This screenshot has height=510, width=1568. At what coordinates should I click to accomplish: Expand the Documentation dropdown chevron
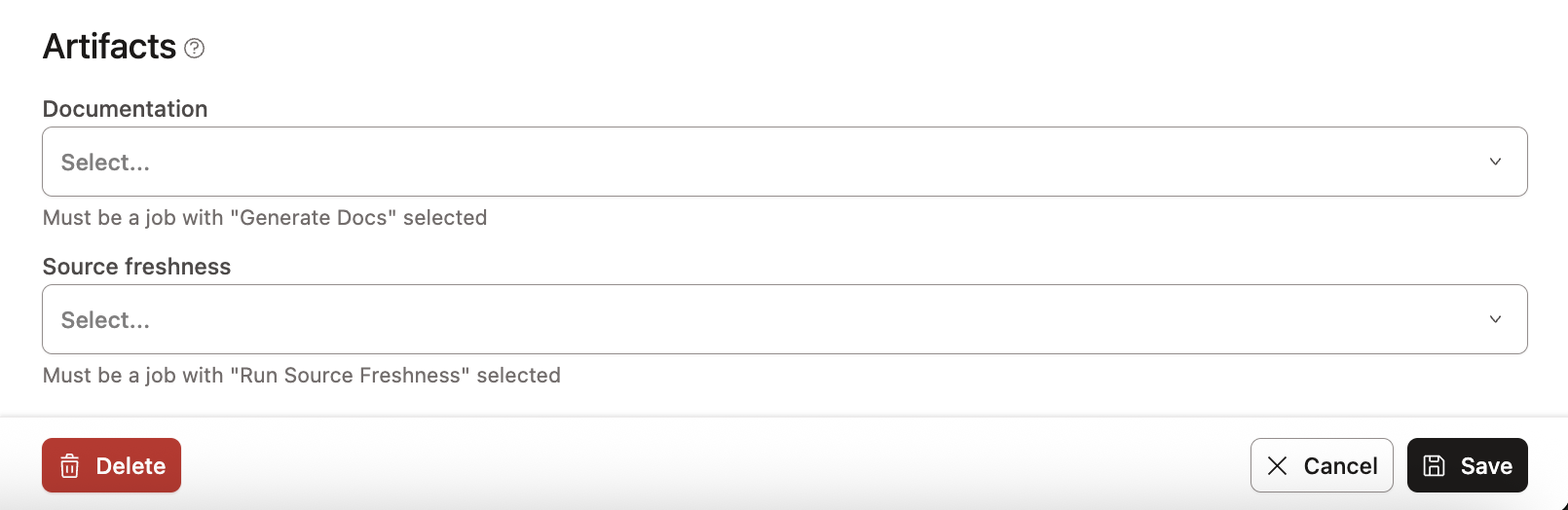coord(1495,162)
